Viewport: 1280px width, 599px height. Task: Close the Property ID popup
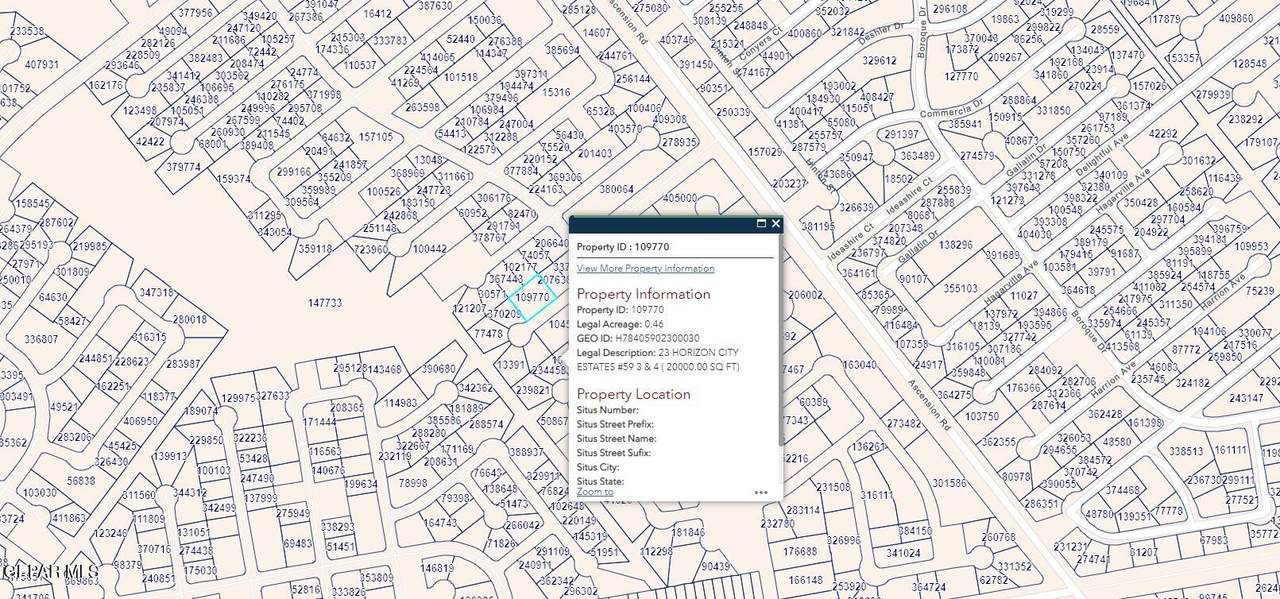point(776,224)
